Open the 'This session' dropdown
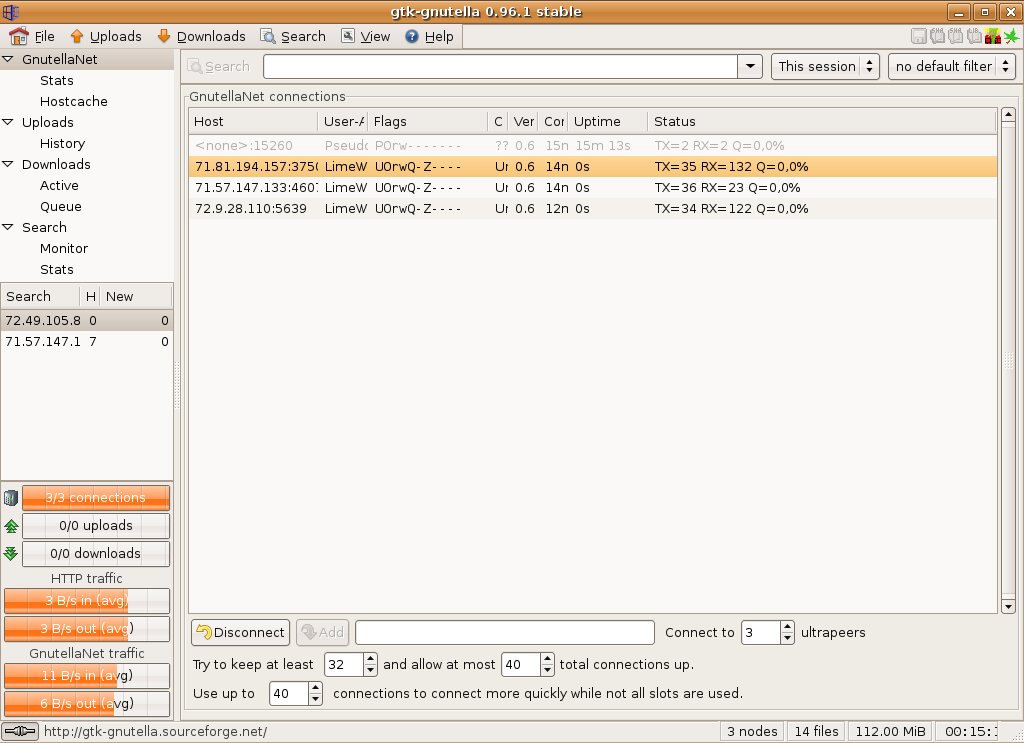 tap(825, 67)
